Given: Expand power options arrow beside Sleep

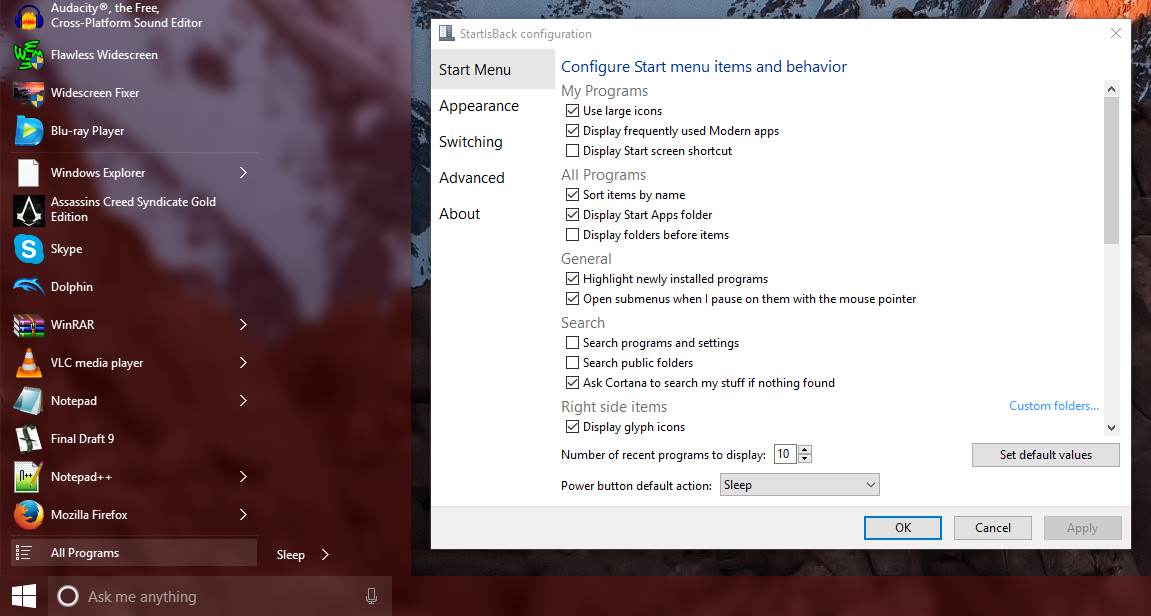Looking at the screenshot, I should pos(325,554).
